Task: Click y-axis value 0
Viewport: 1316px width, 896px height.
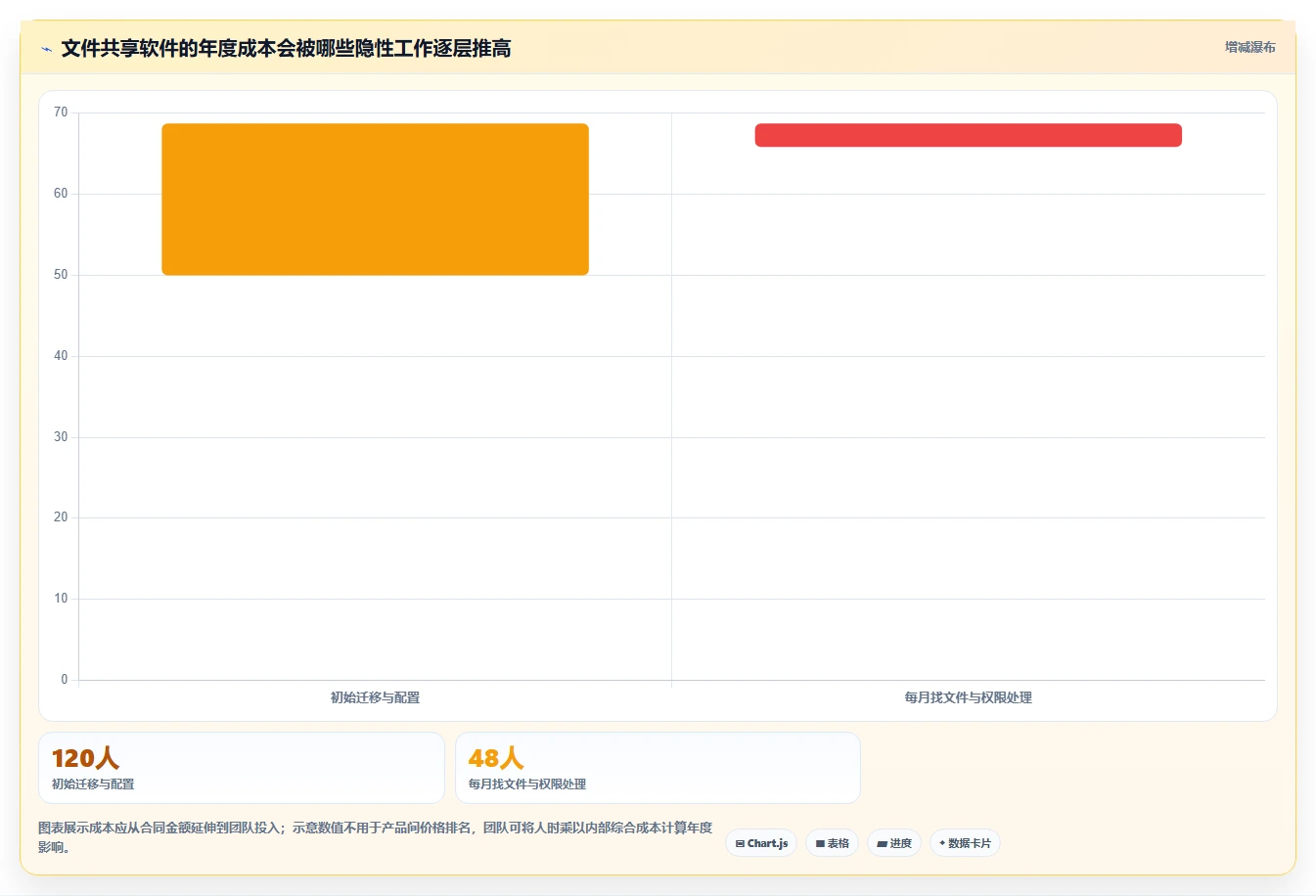Action: pyautogui.click(x=65, y=680)
